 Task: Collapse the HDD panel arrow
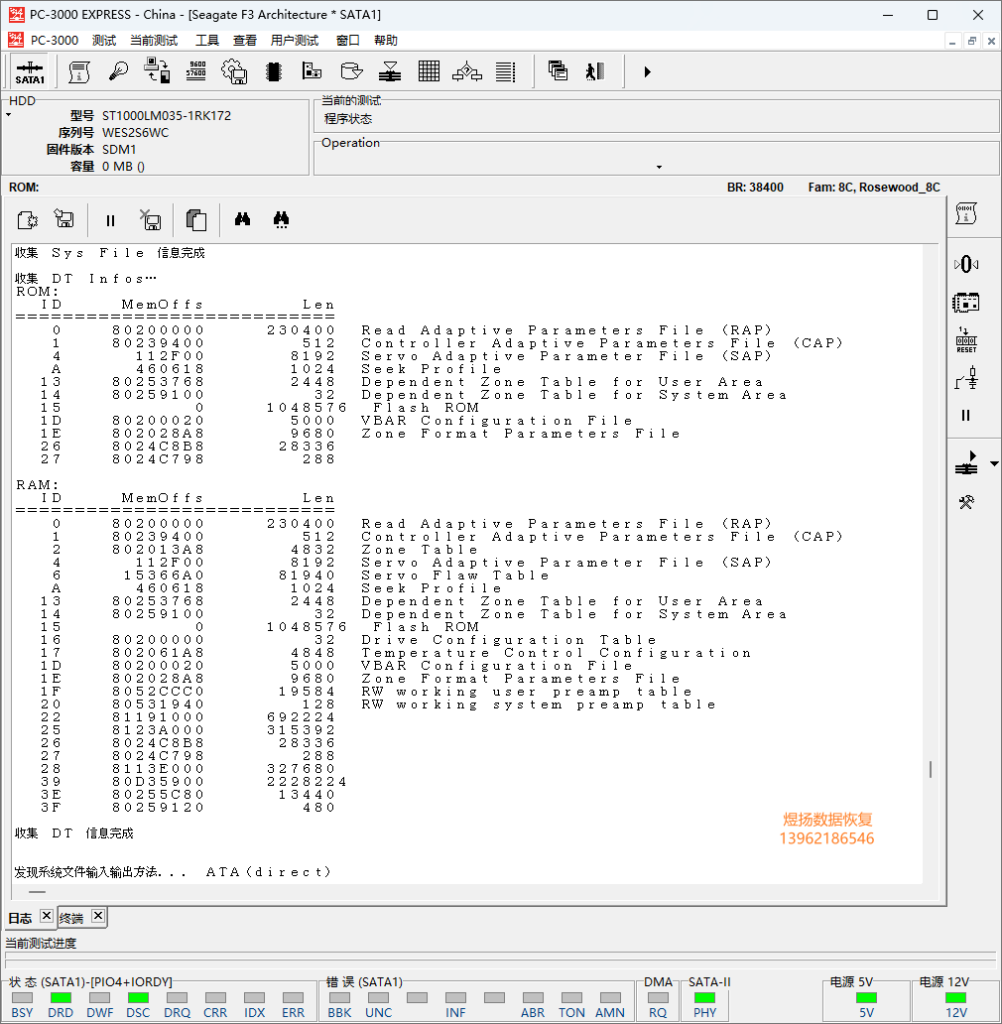8,115
